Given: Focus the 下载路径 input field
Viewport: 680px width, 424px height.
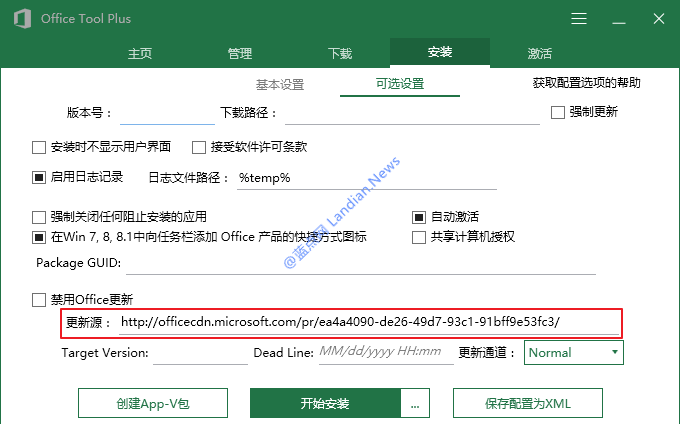Looking at the screenshot, I should point(412,114).
